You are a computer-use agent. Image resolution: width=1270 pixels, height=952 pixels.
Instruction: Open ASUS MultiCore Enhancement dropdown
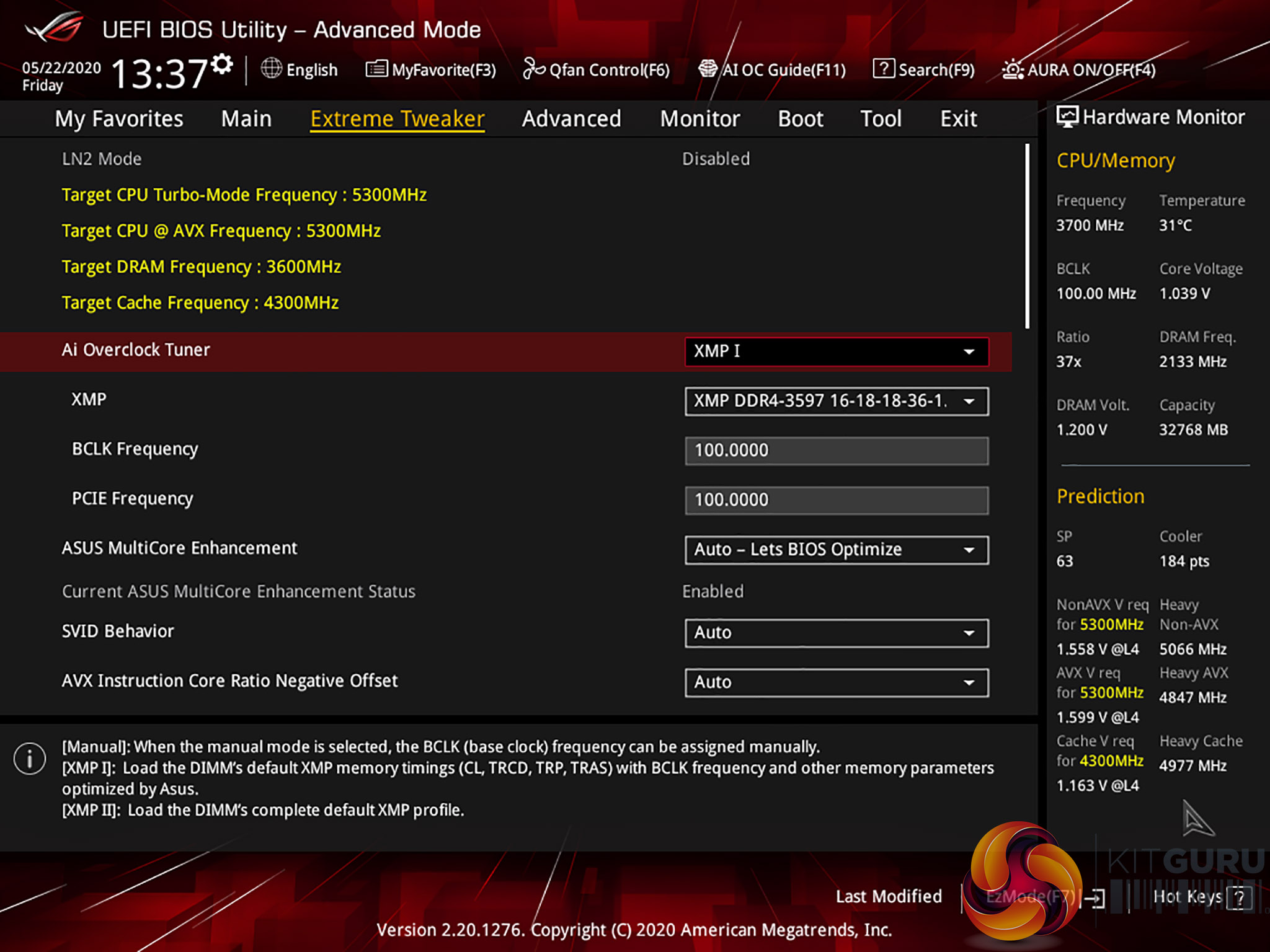tap(836, 550)
